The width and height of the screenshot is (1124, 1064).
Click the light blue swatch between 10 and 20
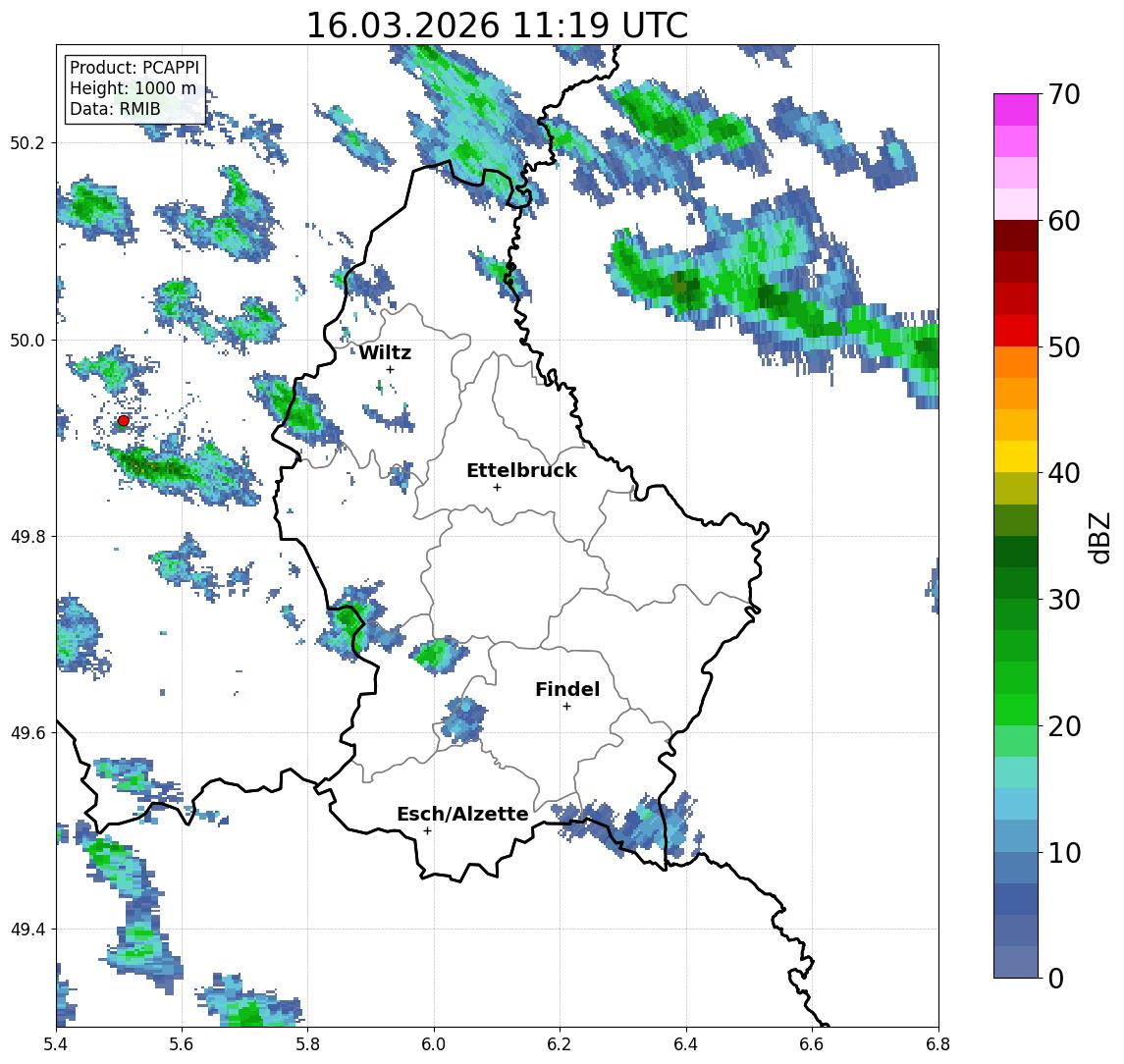coord(1016,804)
